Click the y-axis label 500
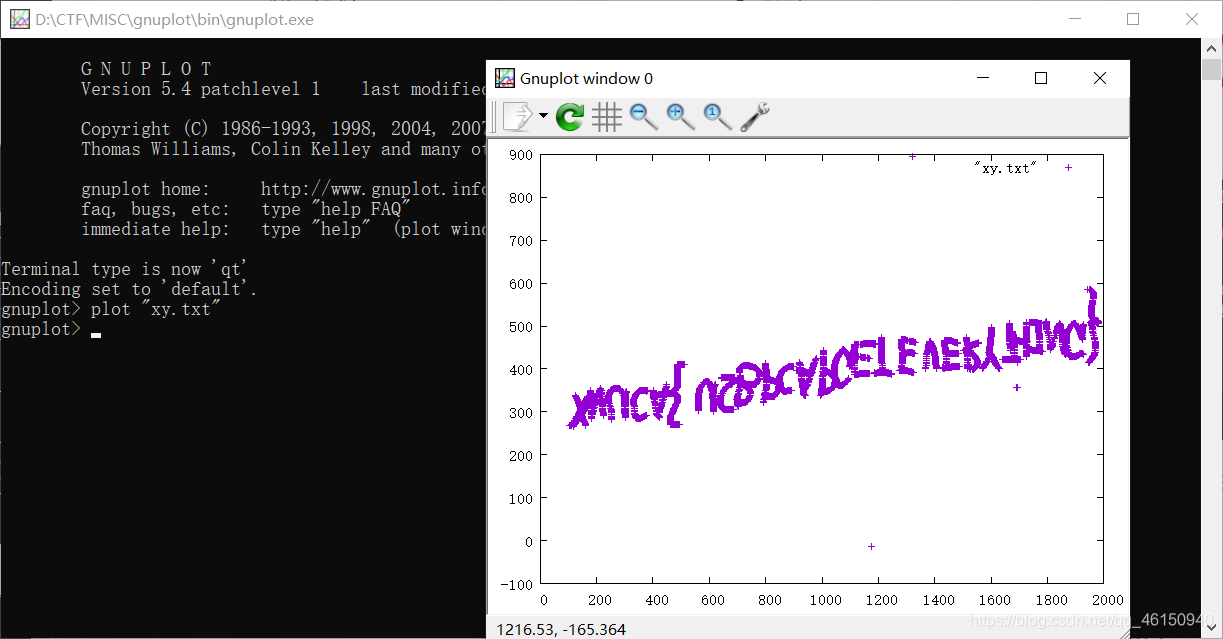1223x639 pixels. (x=521, y=326)
